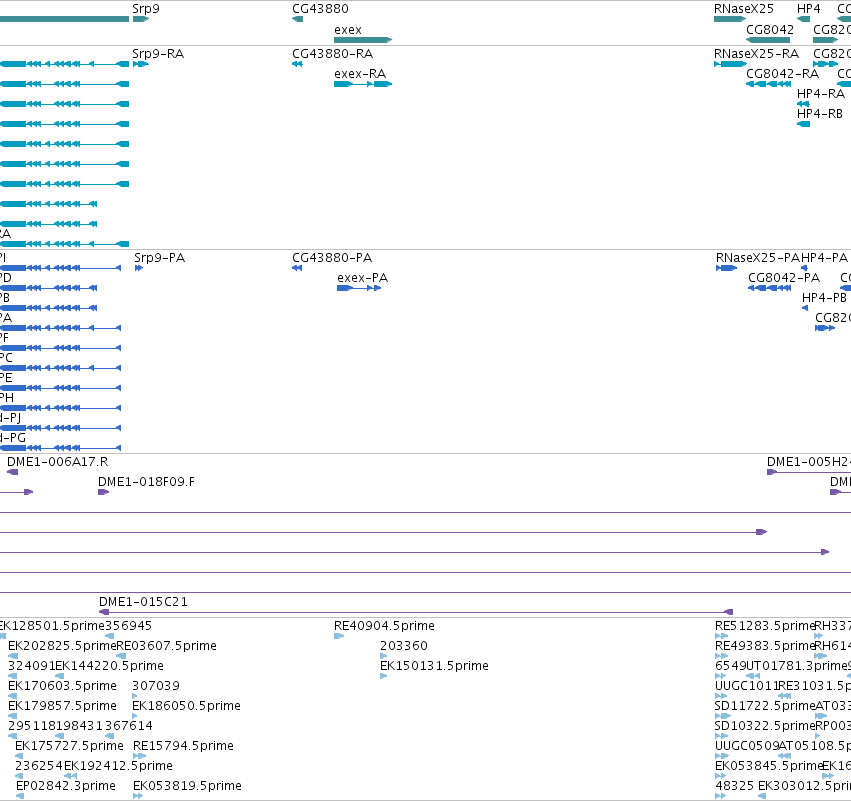851x801 pixels.
Task: Click the PC protein isoform label
Action: tap(6, 358)
